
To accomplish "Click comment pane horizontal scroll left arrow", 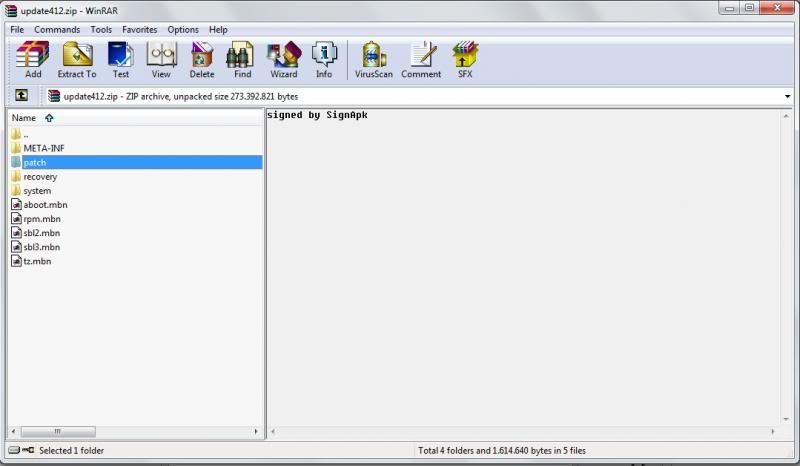I will point(273,431).
